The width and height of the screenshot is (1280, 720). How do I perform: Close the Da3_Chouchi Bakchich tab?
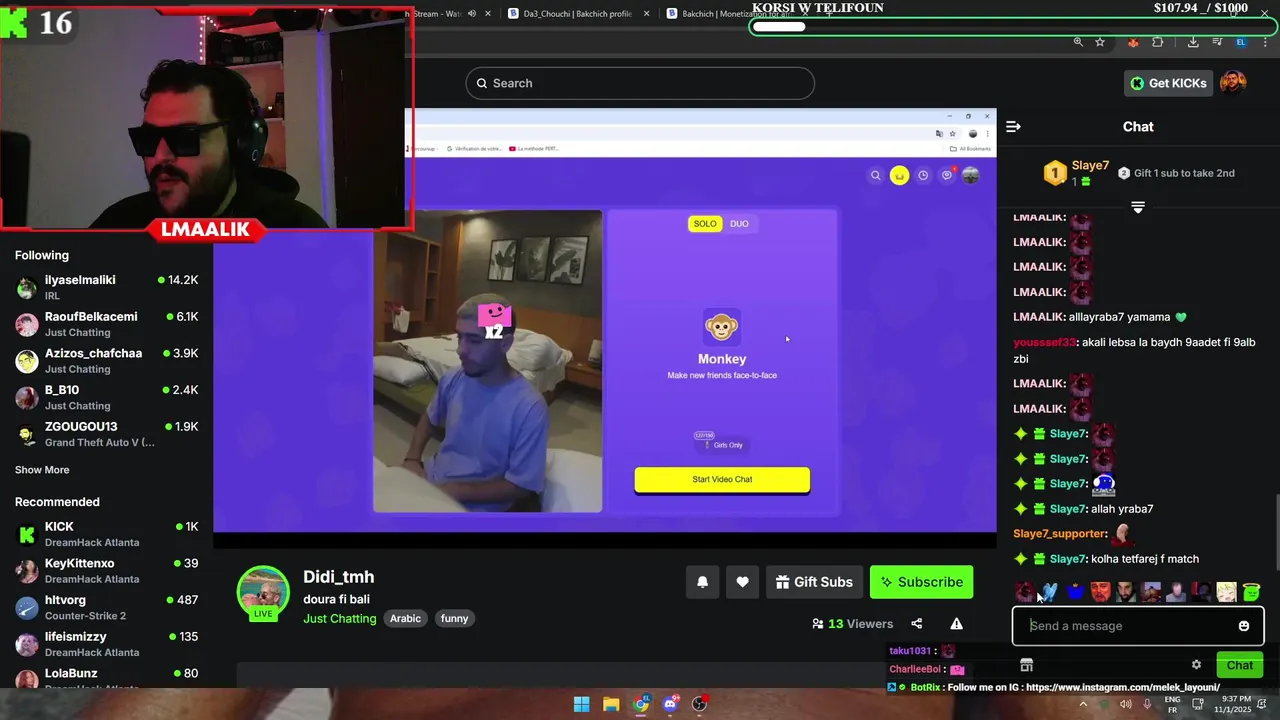[647, 14]
